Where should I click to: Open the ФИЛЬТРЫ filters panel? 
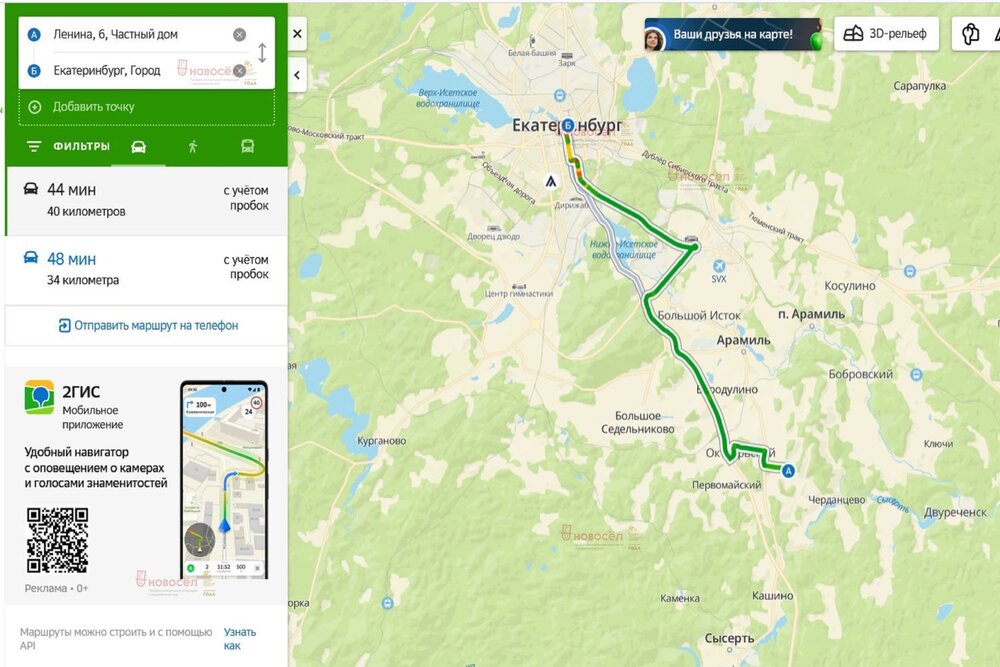68,147
